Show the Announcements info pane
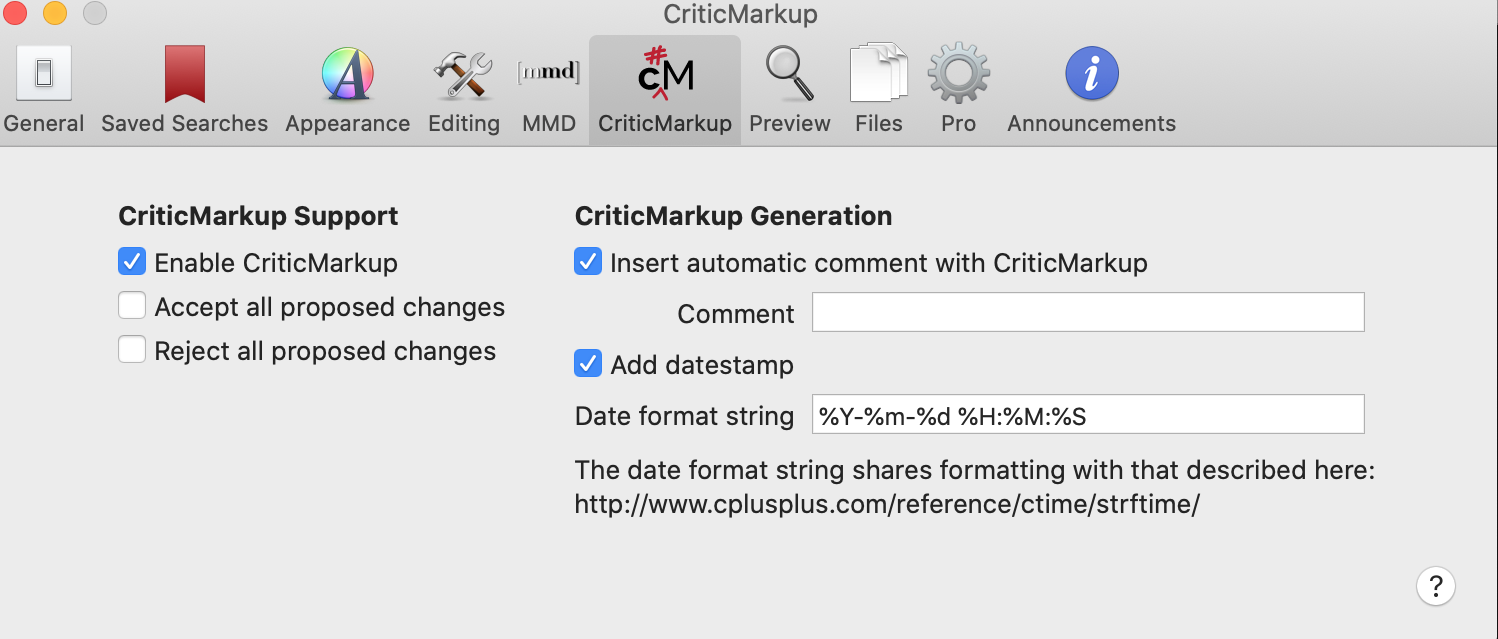The width and height of the screenshot is (1498, 639). (x=1091, y=90)
